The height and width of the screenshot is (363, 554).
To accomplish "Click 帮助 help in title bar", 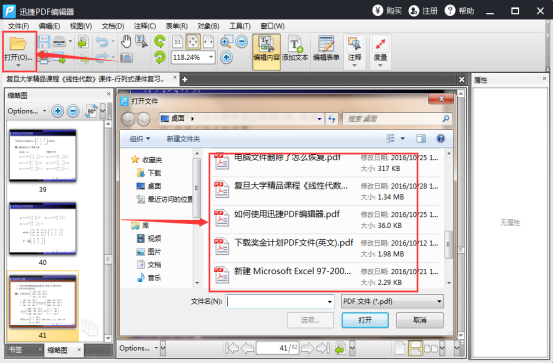I will tap(459, 11).
